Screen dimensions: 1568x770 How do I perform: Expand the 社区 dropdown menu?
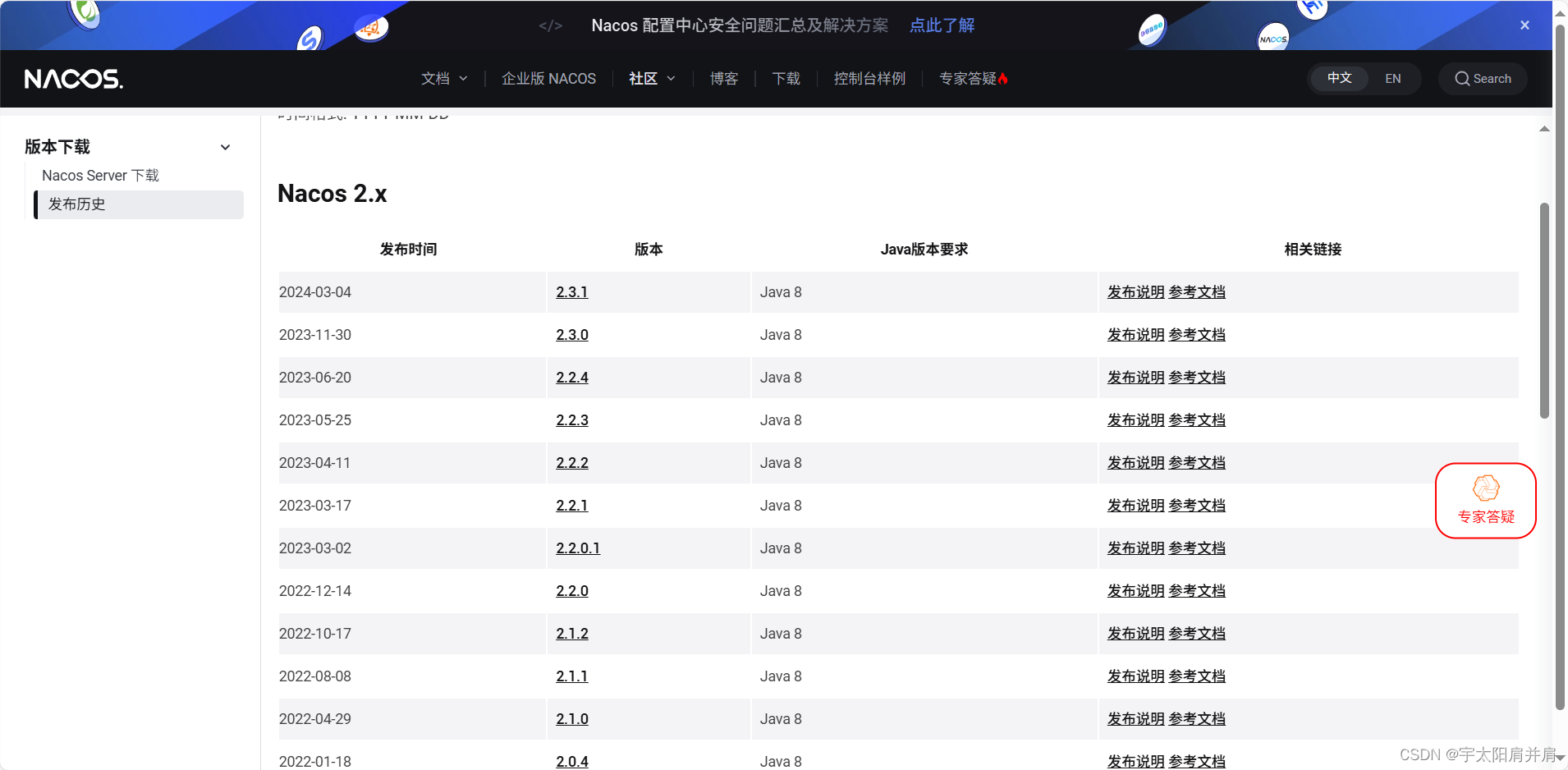[x=652, y=79]
